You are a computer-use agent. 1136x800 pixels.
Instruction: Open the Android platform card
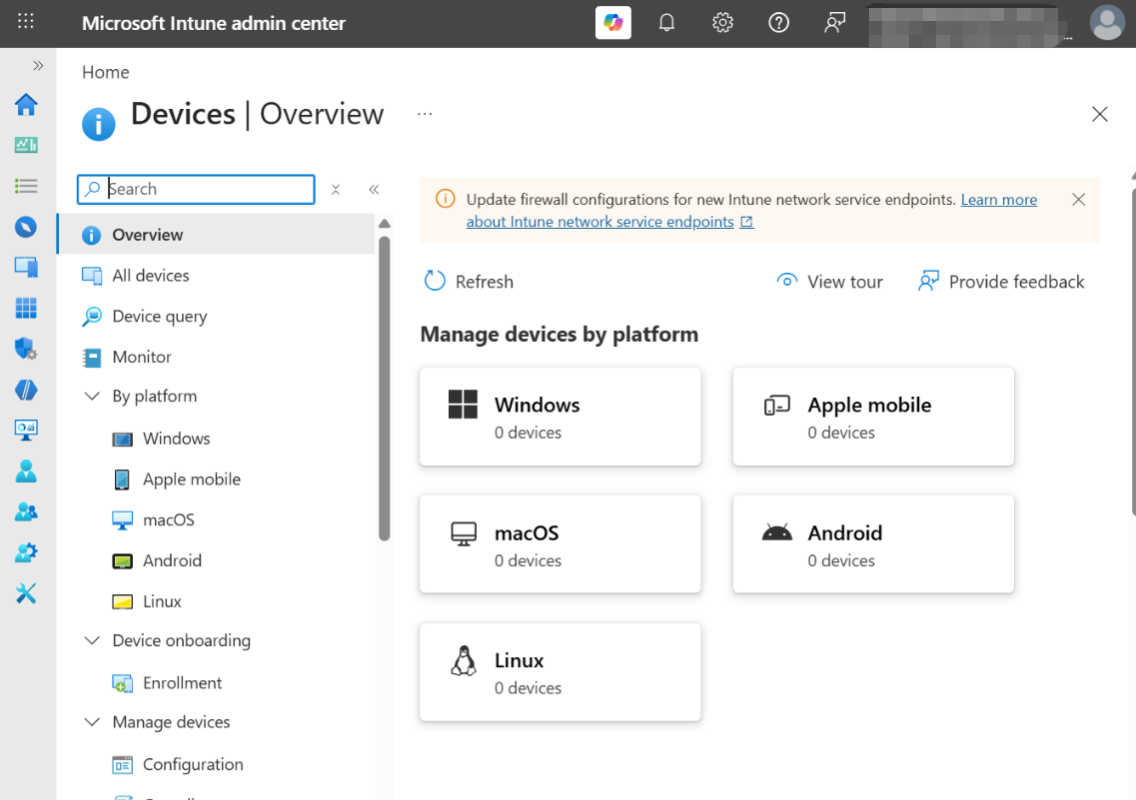[873, 544]
